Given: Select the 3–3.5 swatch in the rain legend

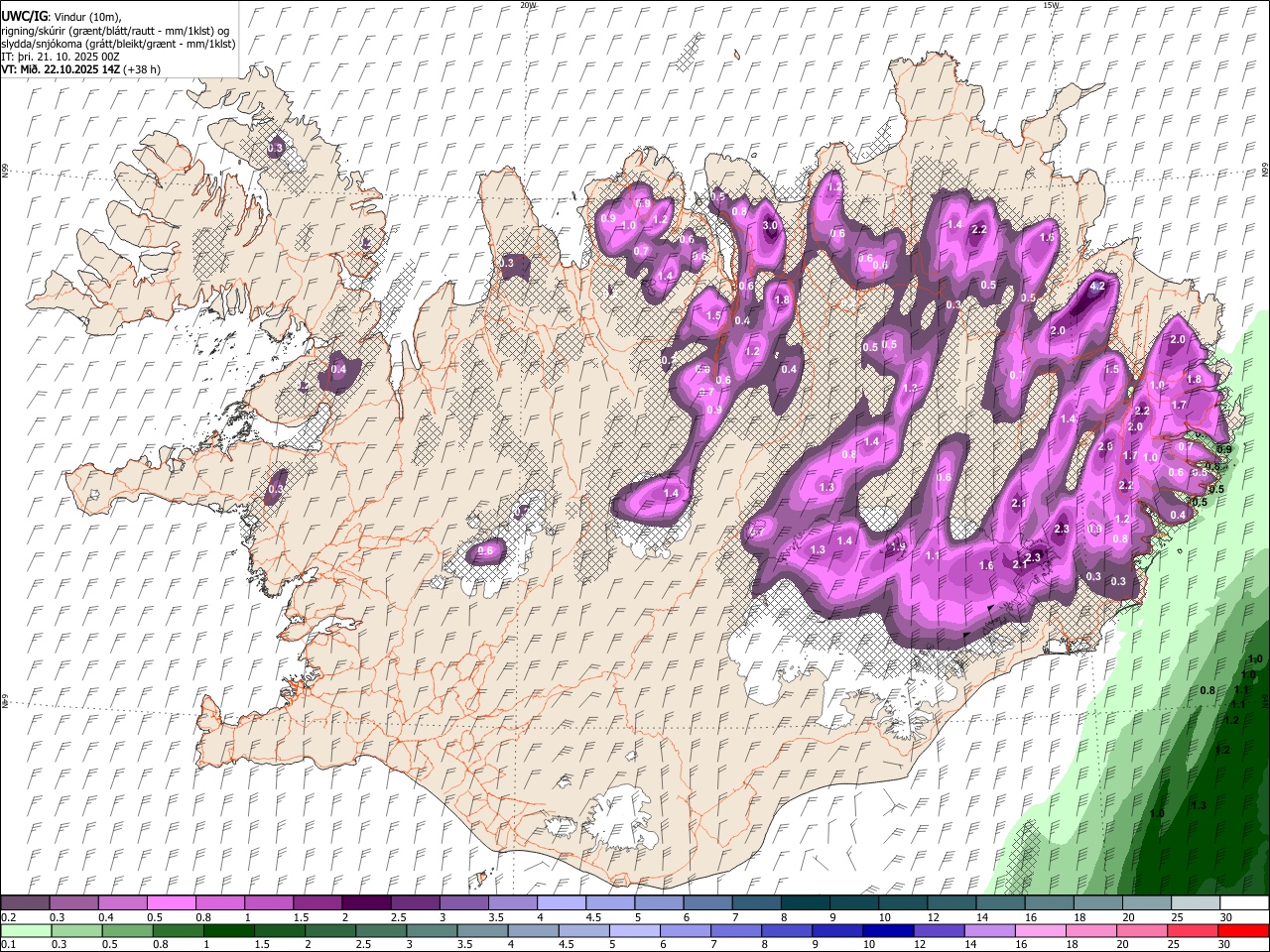Looking at the screenshot, I should tap(432, 930).
